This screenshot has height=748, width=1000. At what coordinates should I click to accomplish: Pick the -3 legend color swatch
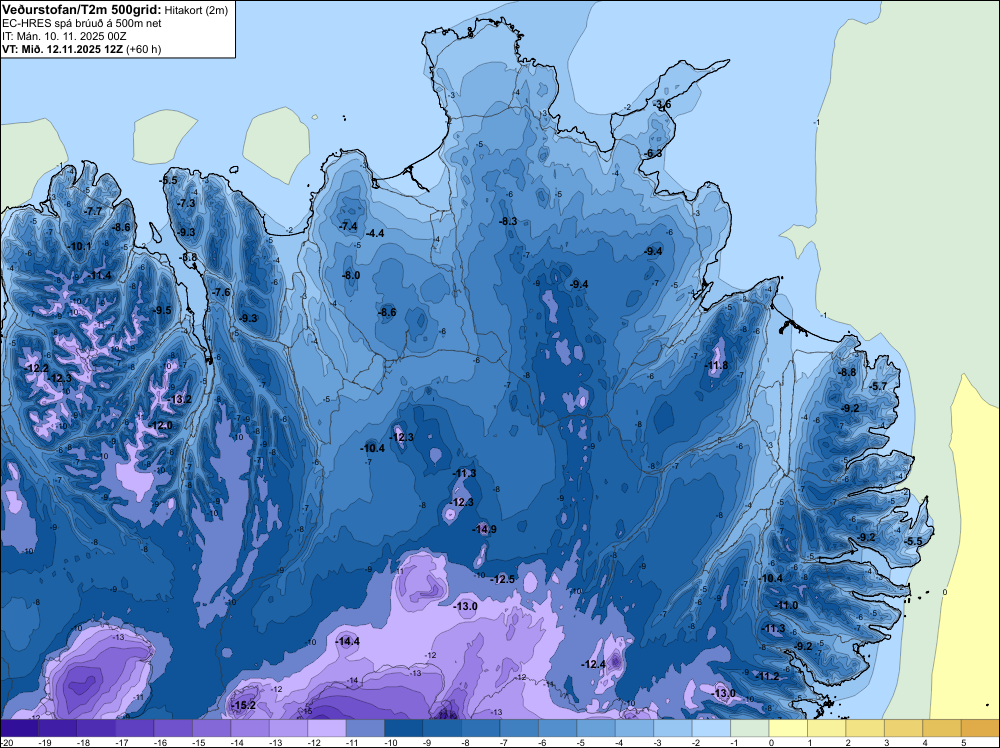[x=673, y=727]
